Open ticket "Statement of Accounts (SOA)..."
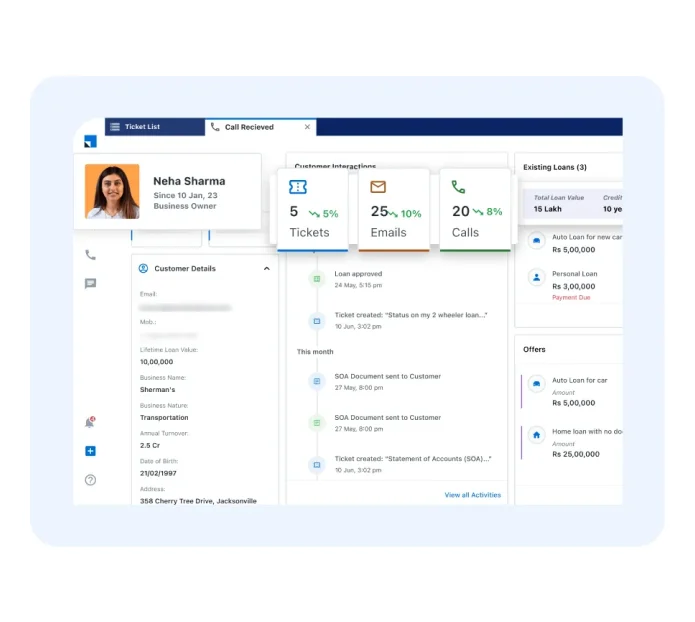695x622 pixels. [413, 459]
